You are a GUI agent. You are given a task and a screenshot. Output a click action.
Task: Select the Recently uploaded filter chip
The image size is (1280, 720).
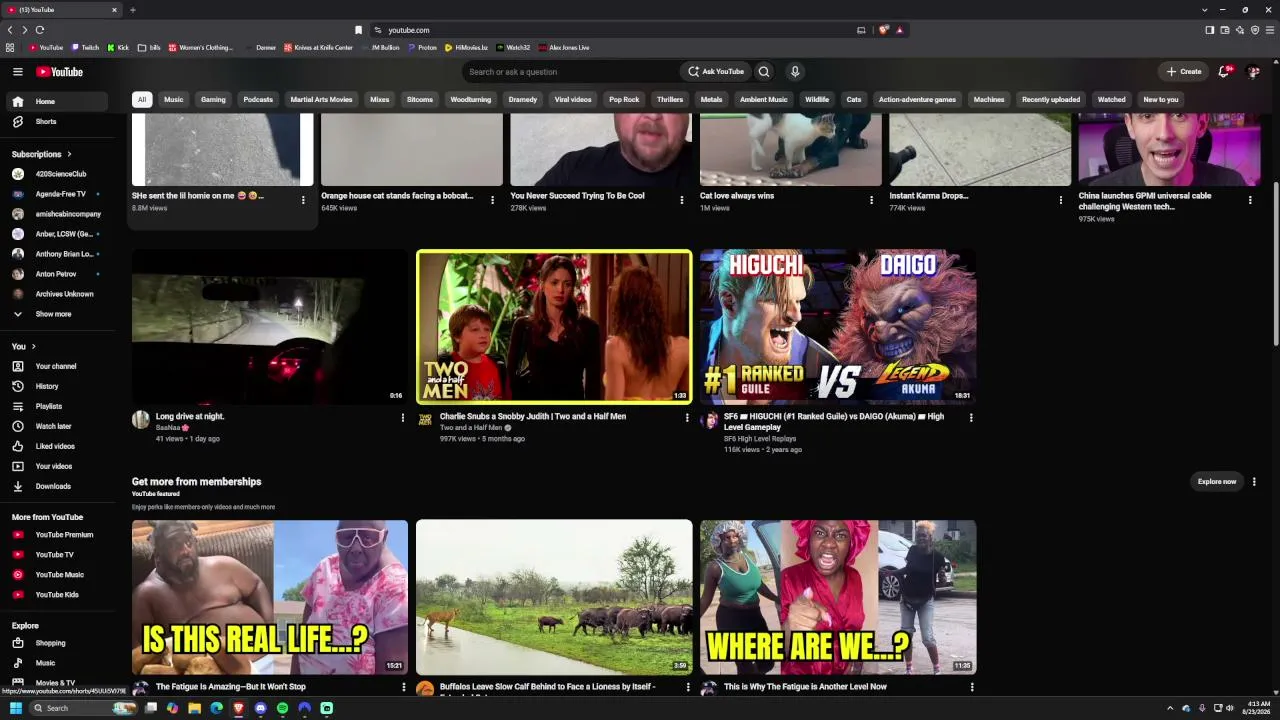tap(1051, 100)
